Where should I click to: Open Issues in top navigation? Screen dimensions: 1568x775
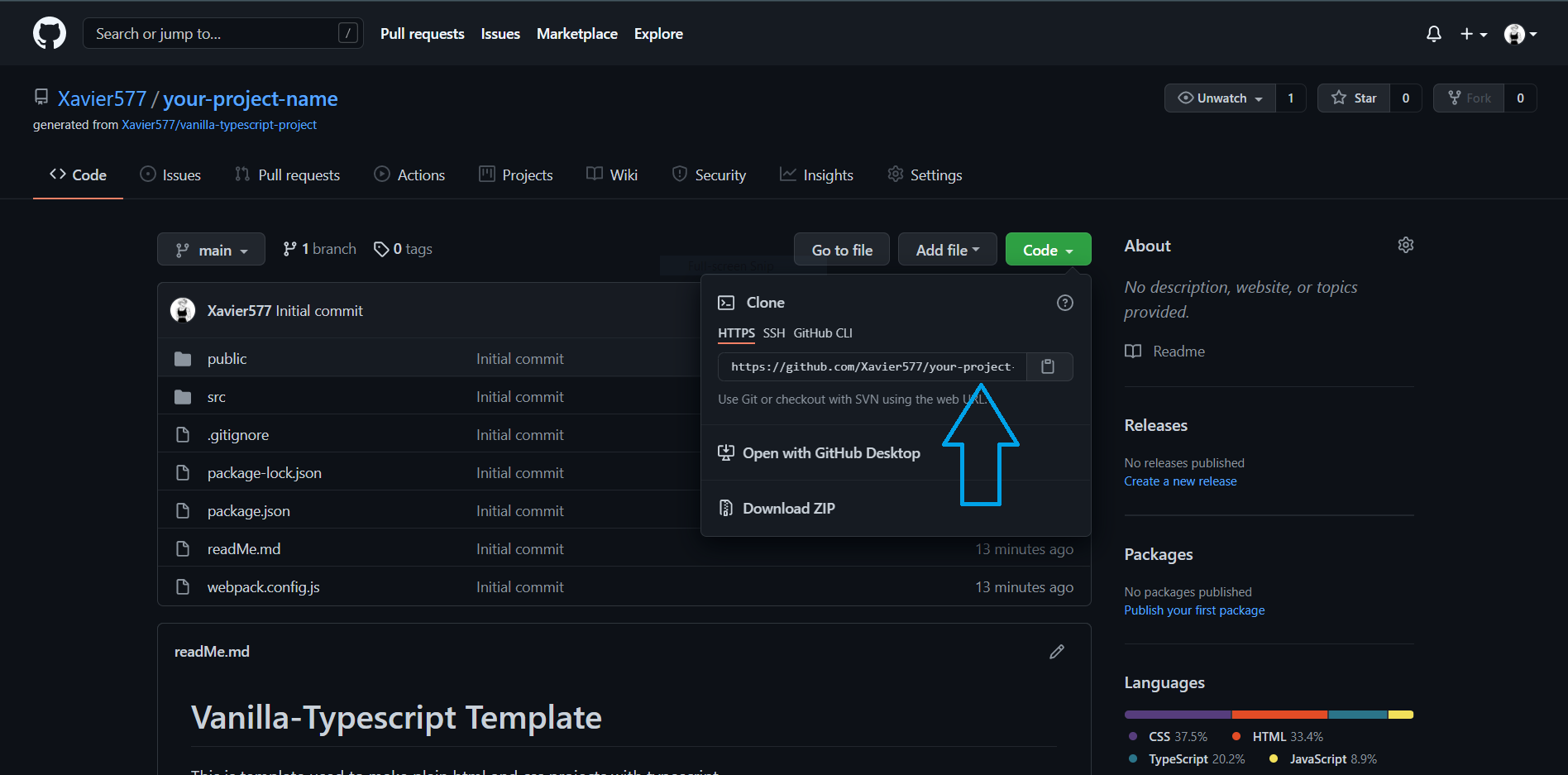pyautogui.click(x=500, y=34)
